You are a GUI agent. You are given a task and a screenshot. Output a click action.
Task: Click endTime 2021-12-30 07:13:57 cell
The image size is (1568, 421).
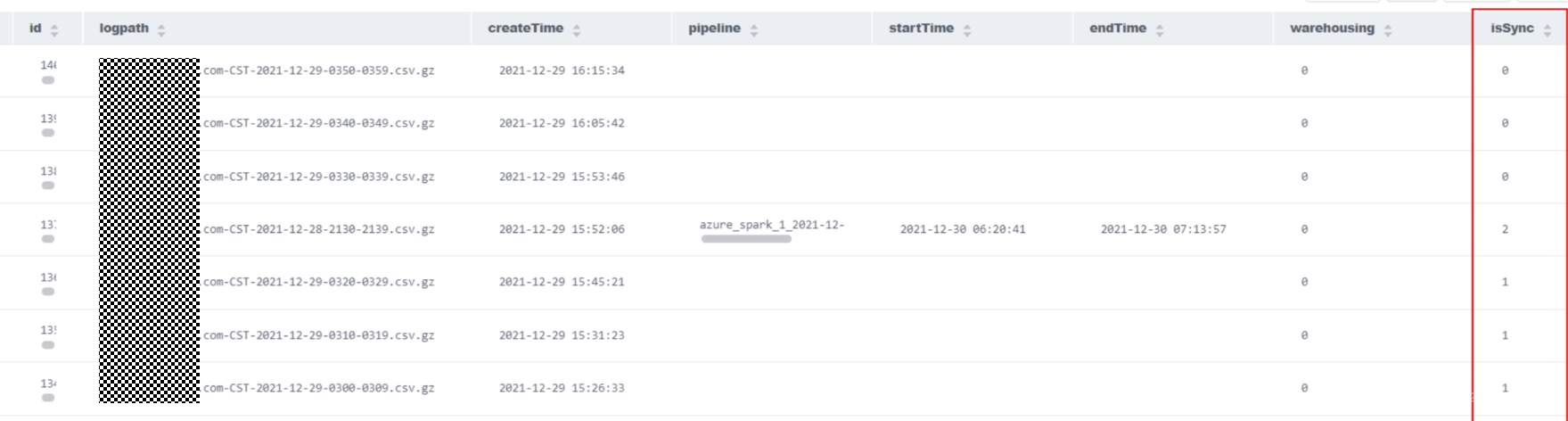1163,229
